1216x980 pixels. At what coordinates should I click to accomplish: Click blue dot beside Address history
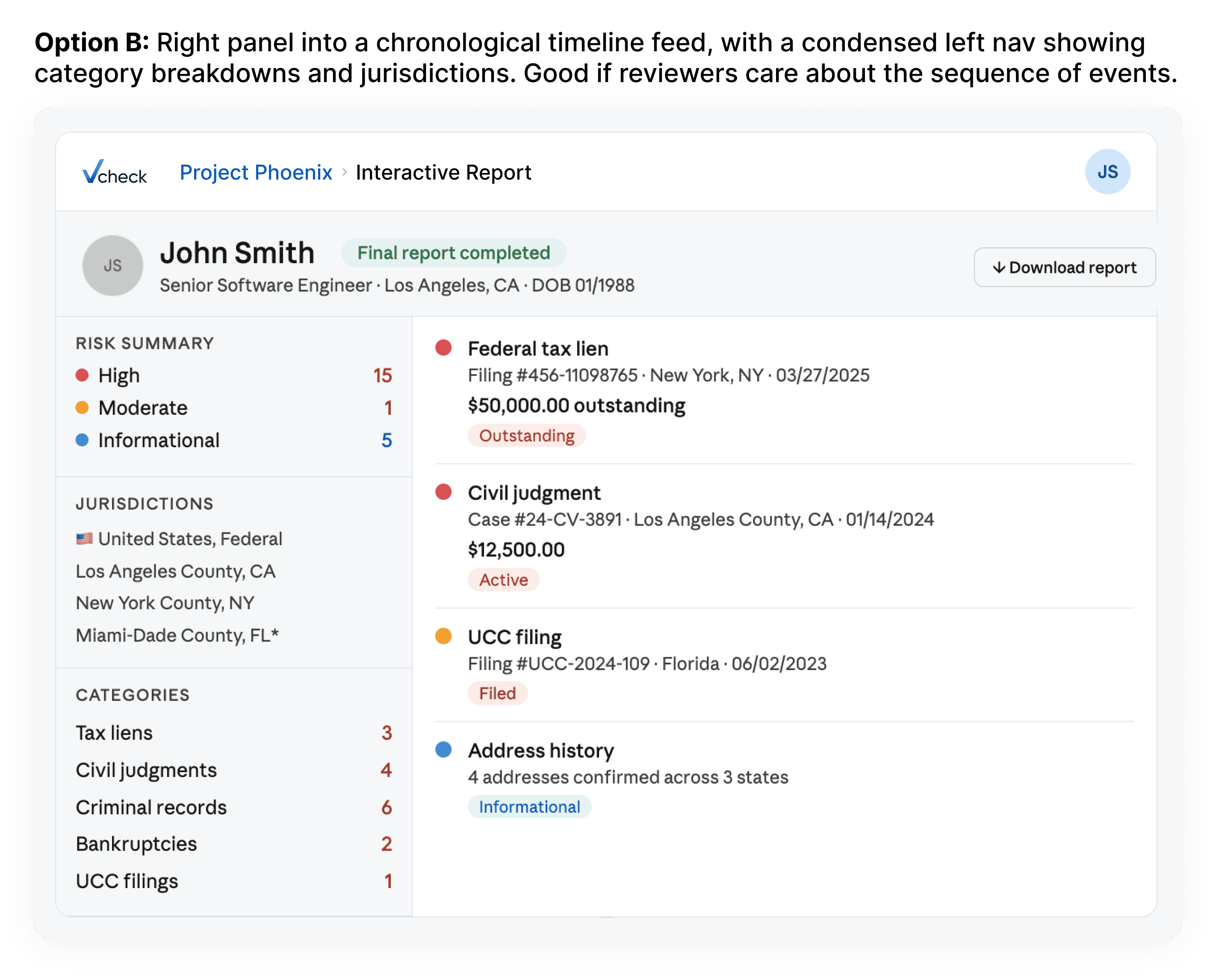click(443, 750)
